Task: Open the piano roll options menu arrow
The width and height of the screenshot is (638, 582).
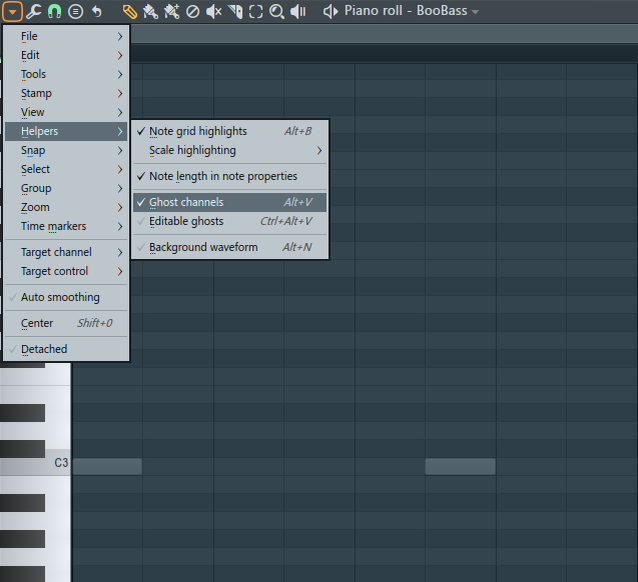Action: [x=12, y=11]
